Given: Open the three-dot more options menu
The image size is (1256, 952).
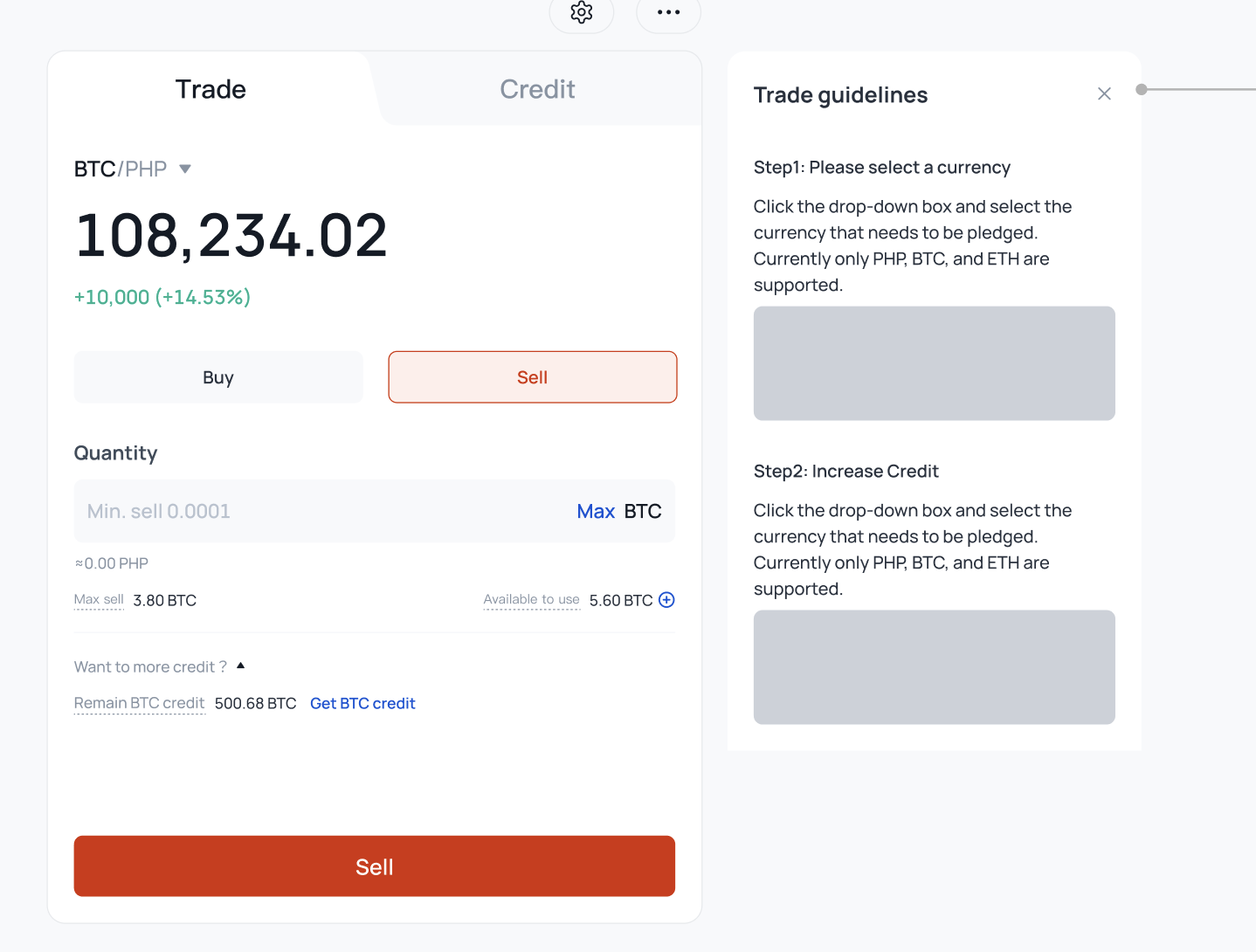Looking at the screenshot, I should coord(668,13).
